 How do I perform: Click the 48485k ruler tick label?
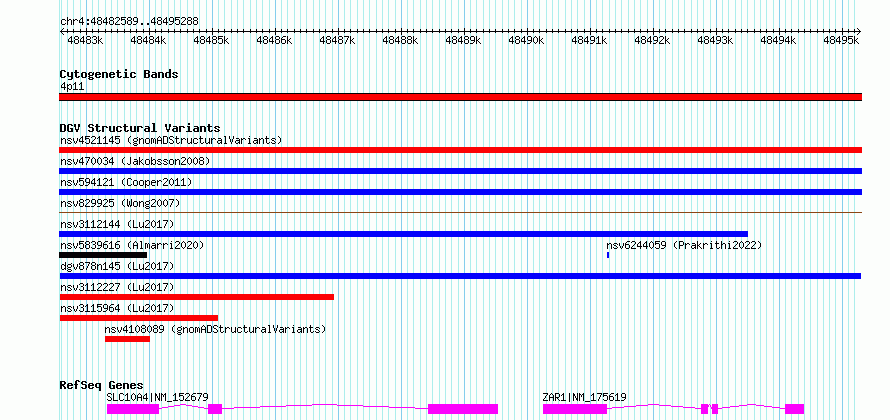tap(211, 40)
